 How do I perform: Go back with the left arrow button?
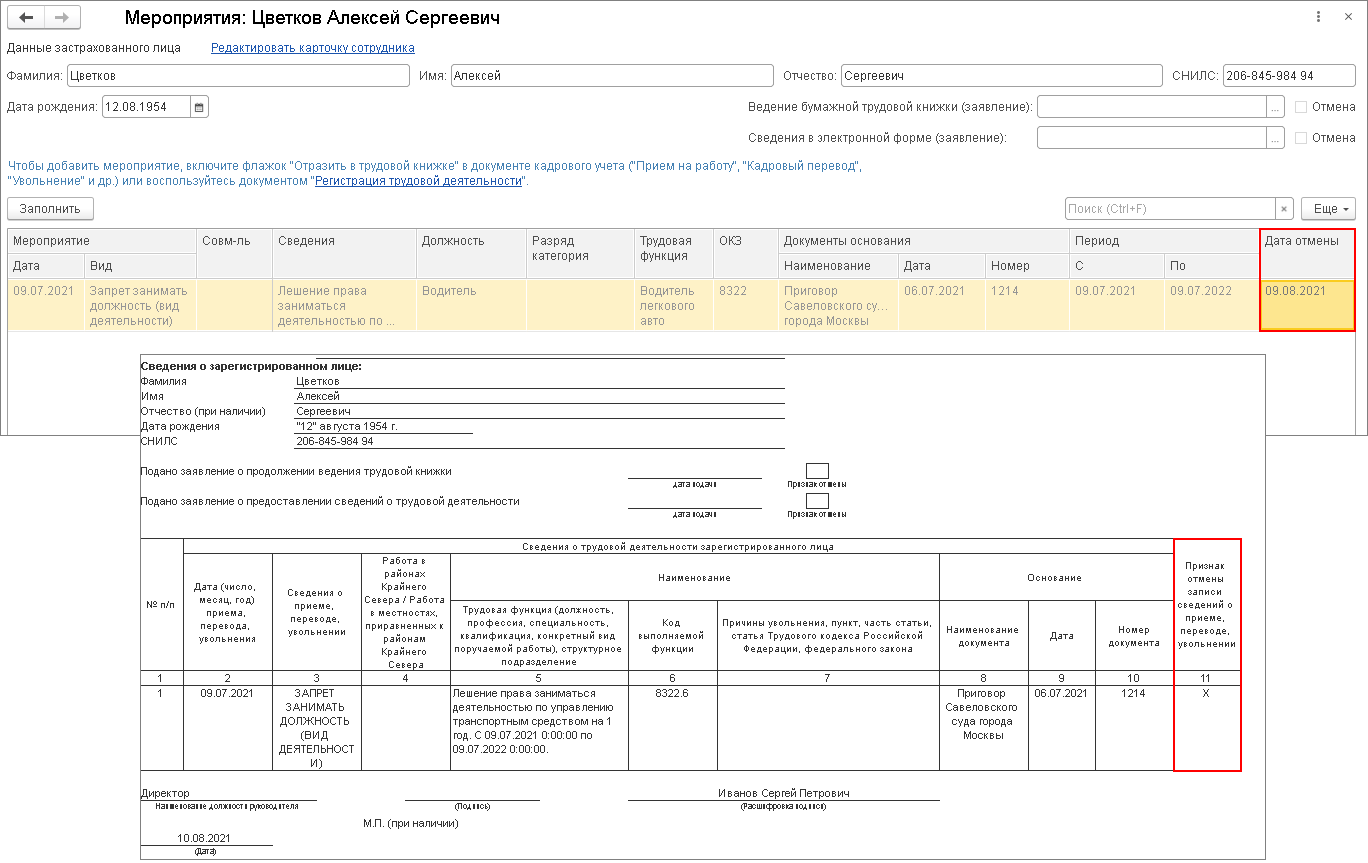[26, 18]
